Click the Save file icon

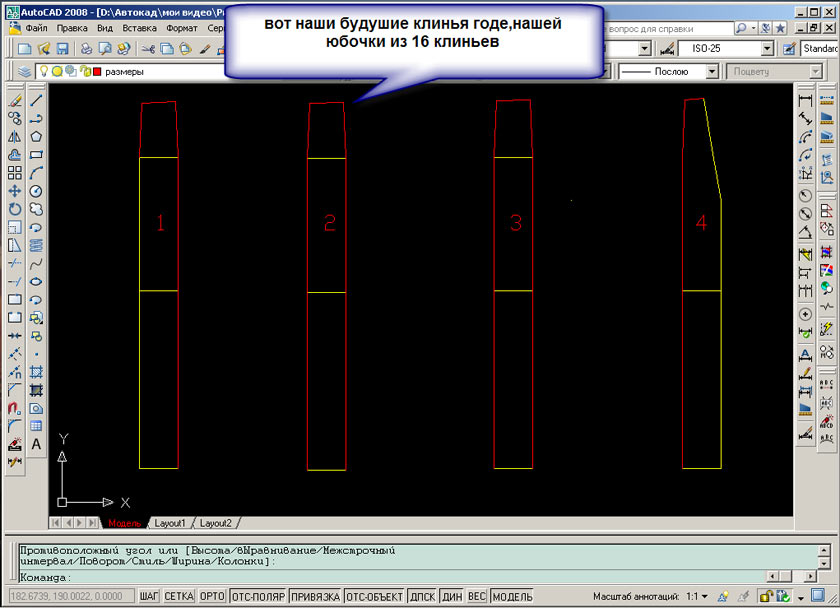click(62, 48)
